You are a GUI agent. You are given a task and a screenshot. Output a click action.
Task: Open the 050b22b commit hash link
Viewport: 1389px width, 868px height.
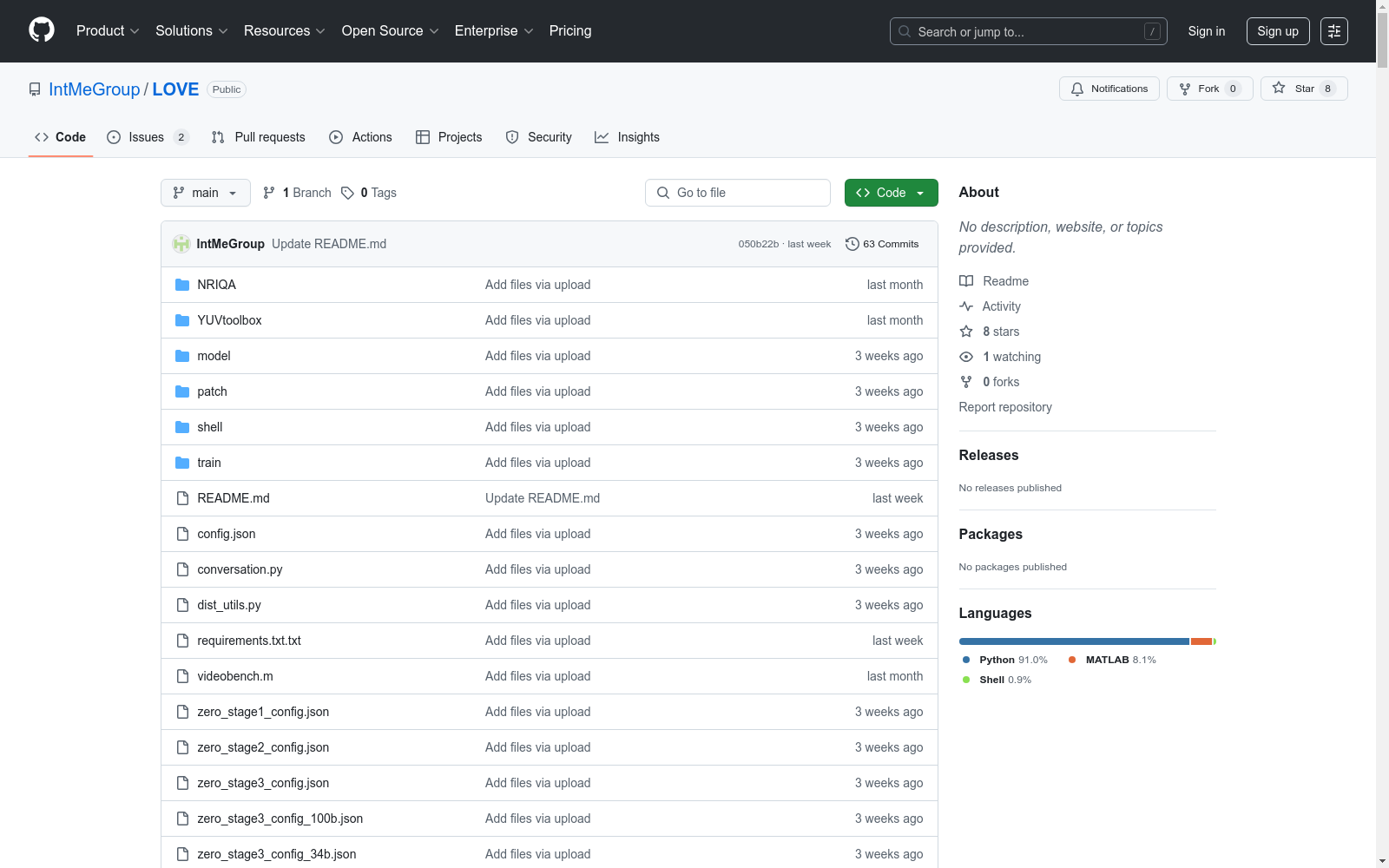pos(759,244)
